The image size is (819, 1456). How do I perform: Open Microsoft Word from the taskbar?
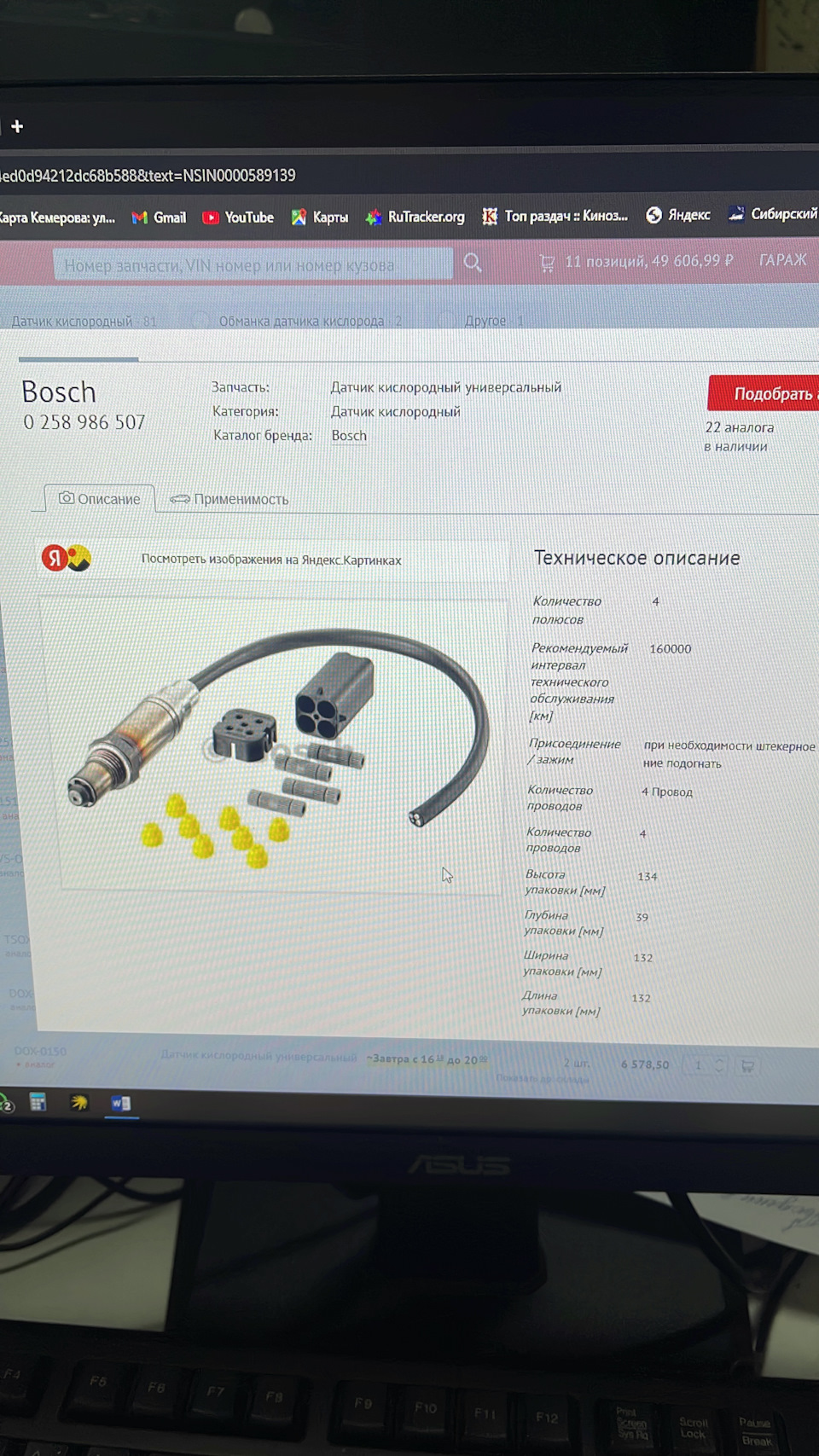pos(120,1104)
